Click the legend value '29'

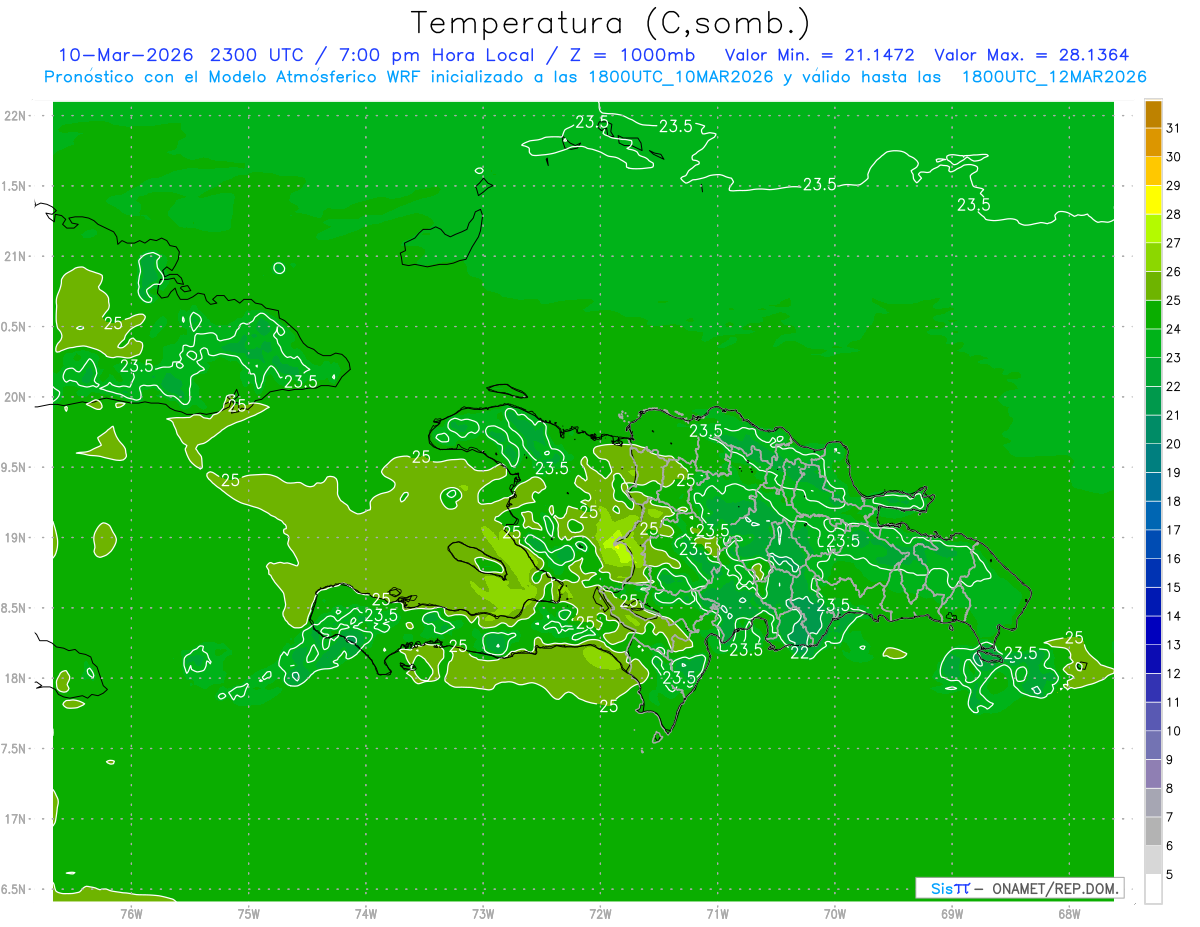click(x=1174, y=185)
